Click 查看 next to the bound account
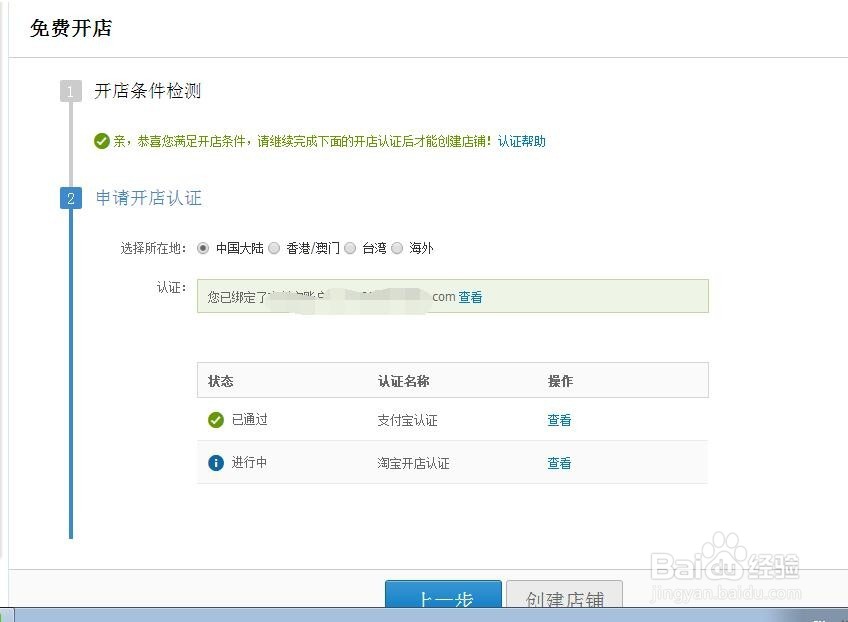Screen dimensions: 848x622 pyautogui.click(x=470, y=297)
